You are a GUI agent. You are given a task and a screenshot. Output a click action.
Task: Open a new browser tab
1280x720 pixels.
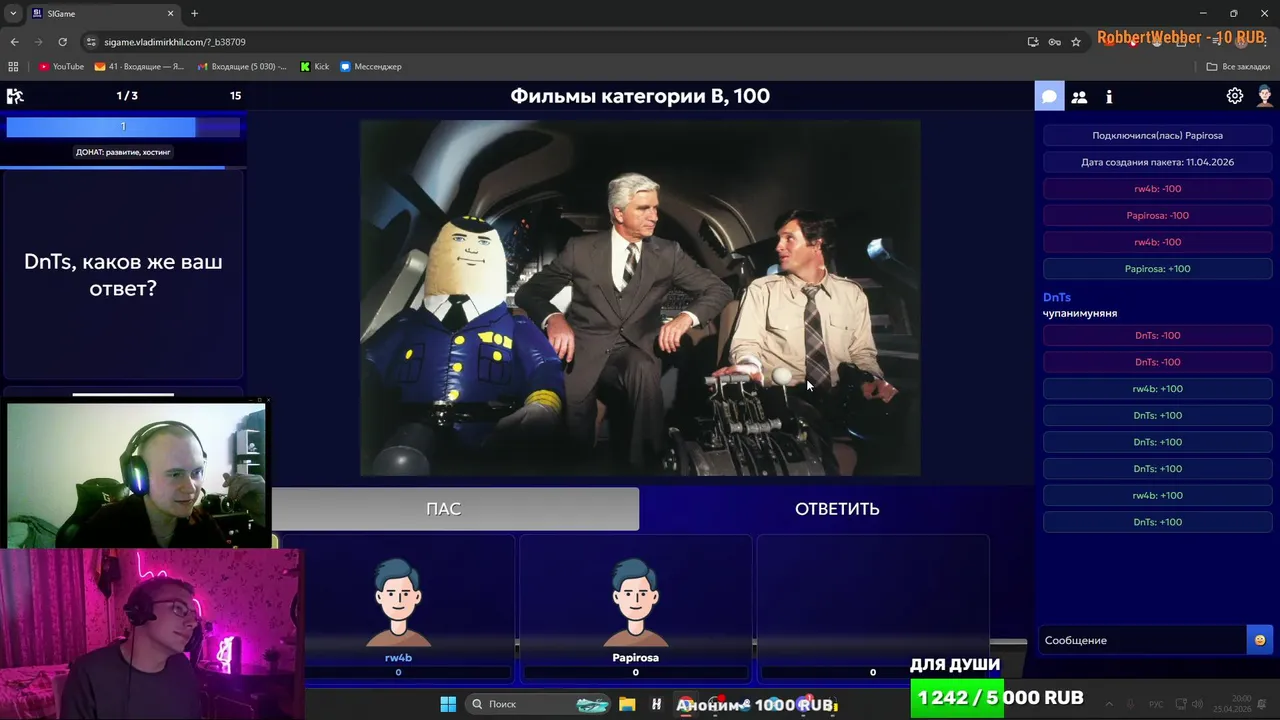(x=194, y=14)
